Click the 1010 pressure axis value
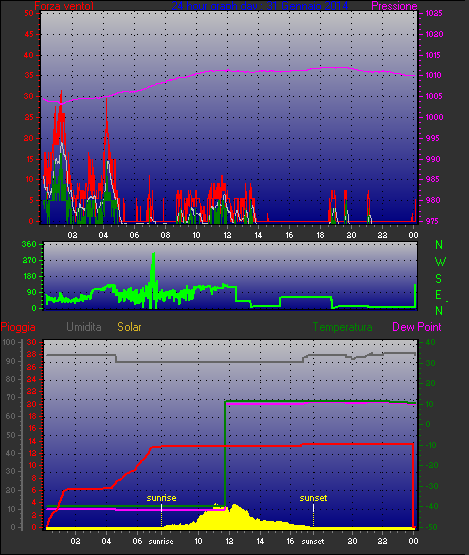This screenshot has height=555, width=469. [x=433, y=75]
